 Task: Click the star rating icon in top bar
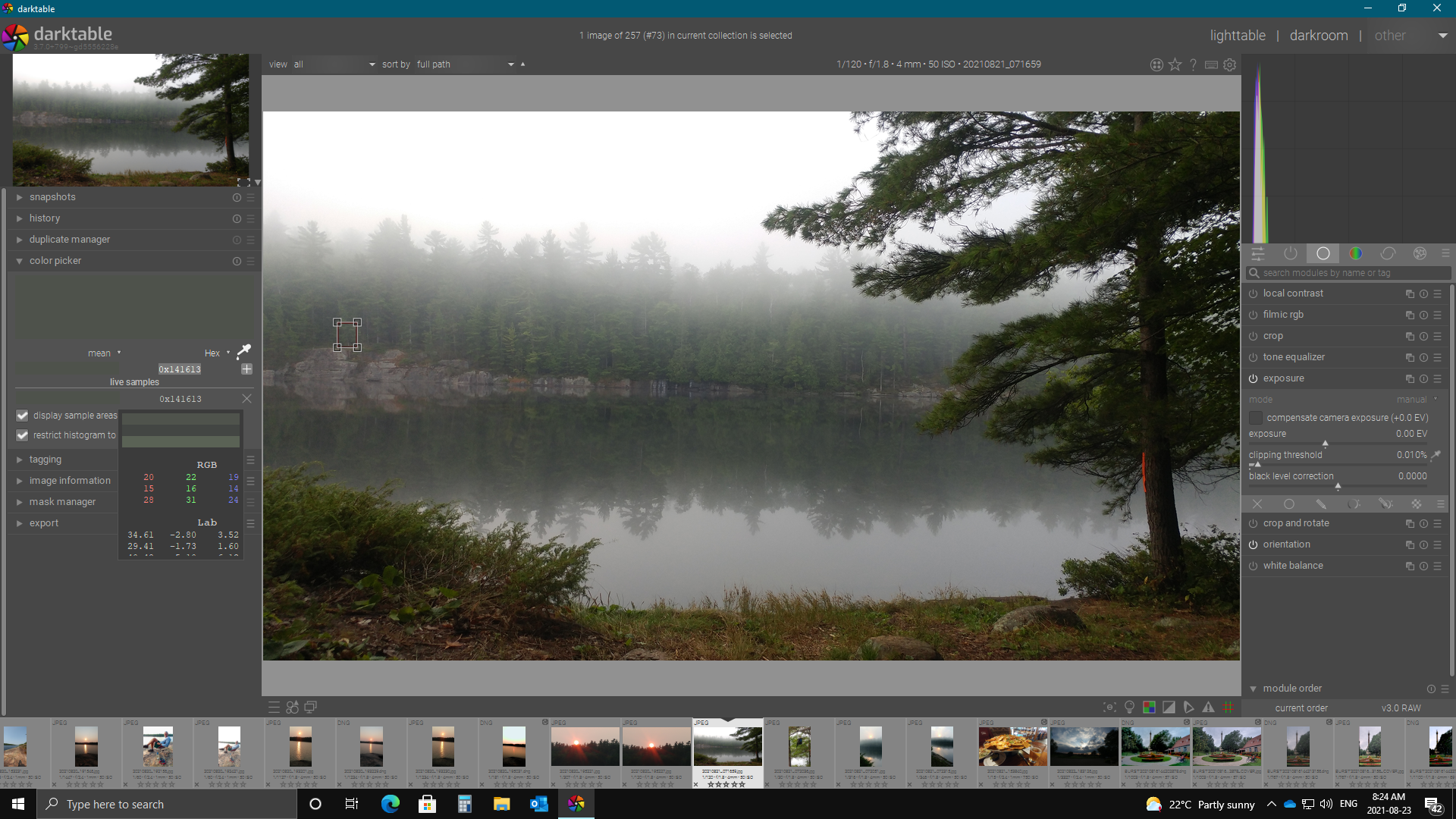[1175, 64]
